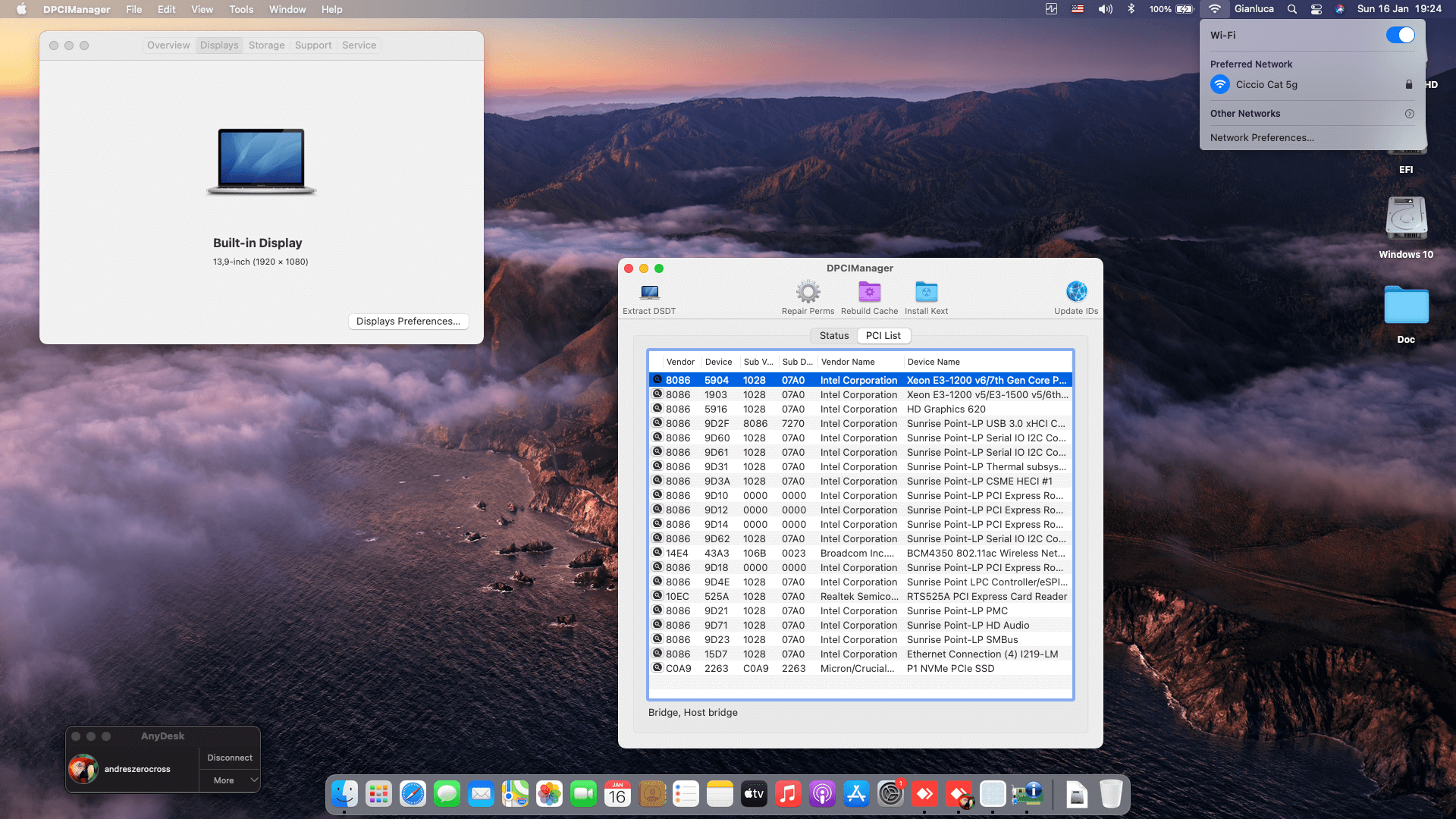Switch to the Status tab
1456x819 pixels.
pos(834,335)
